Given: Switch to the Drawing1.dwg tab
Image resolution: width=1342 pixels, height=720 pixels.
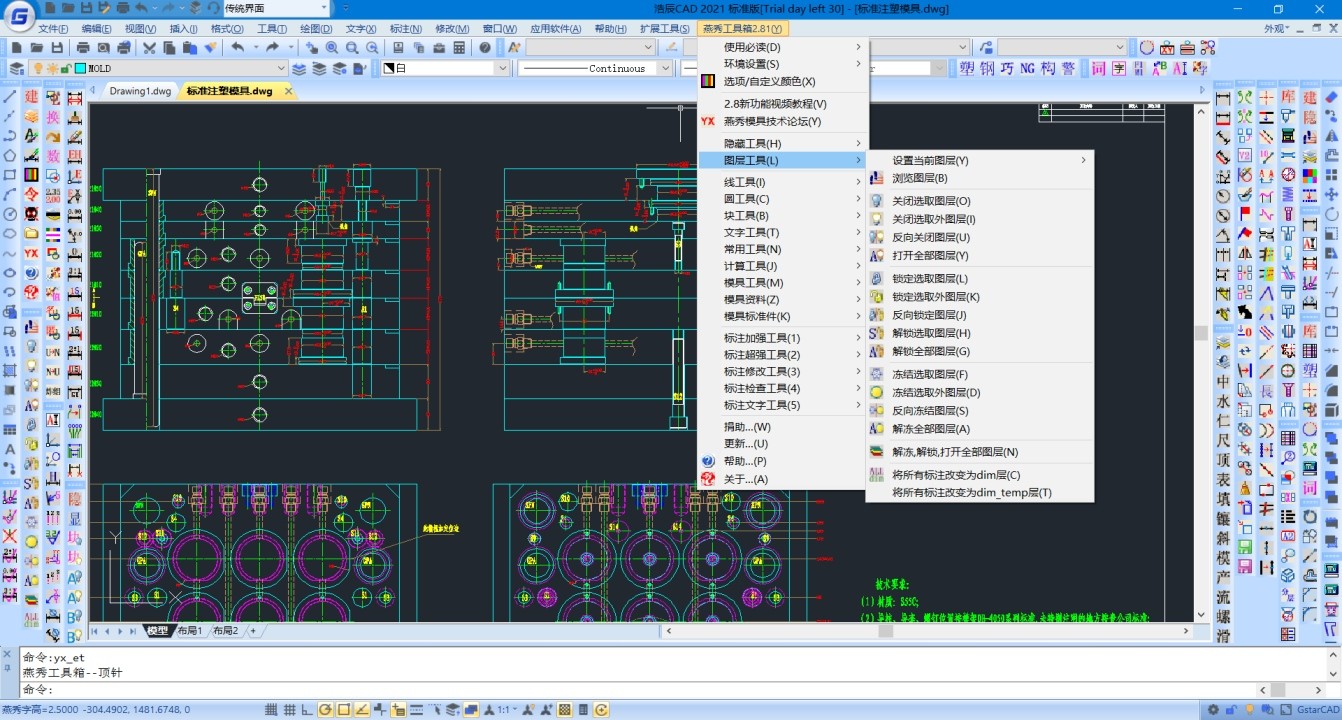Looking at the screenshot, I should tap(140, 91).
